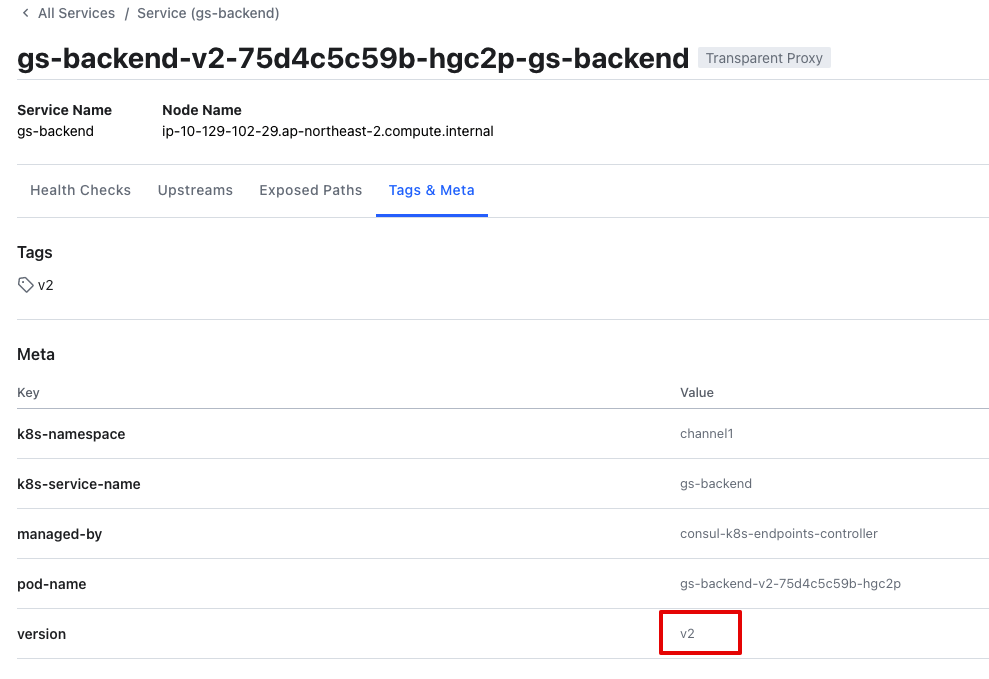Viewport: 989px width, 679px height.
Task: Click the Value column header
Action: point(697,393)
